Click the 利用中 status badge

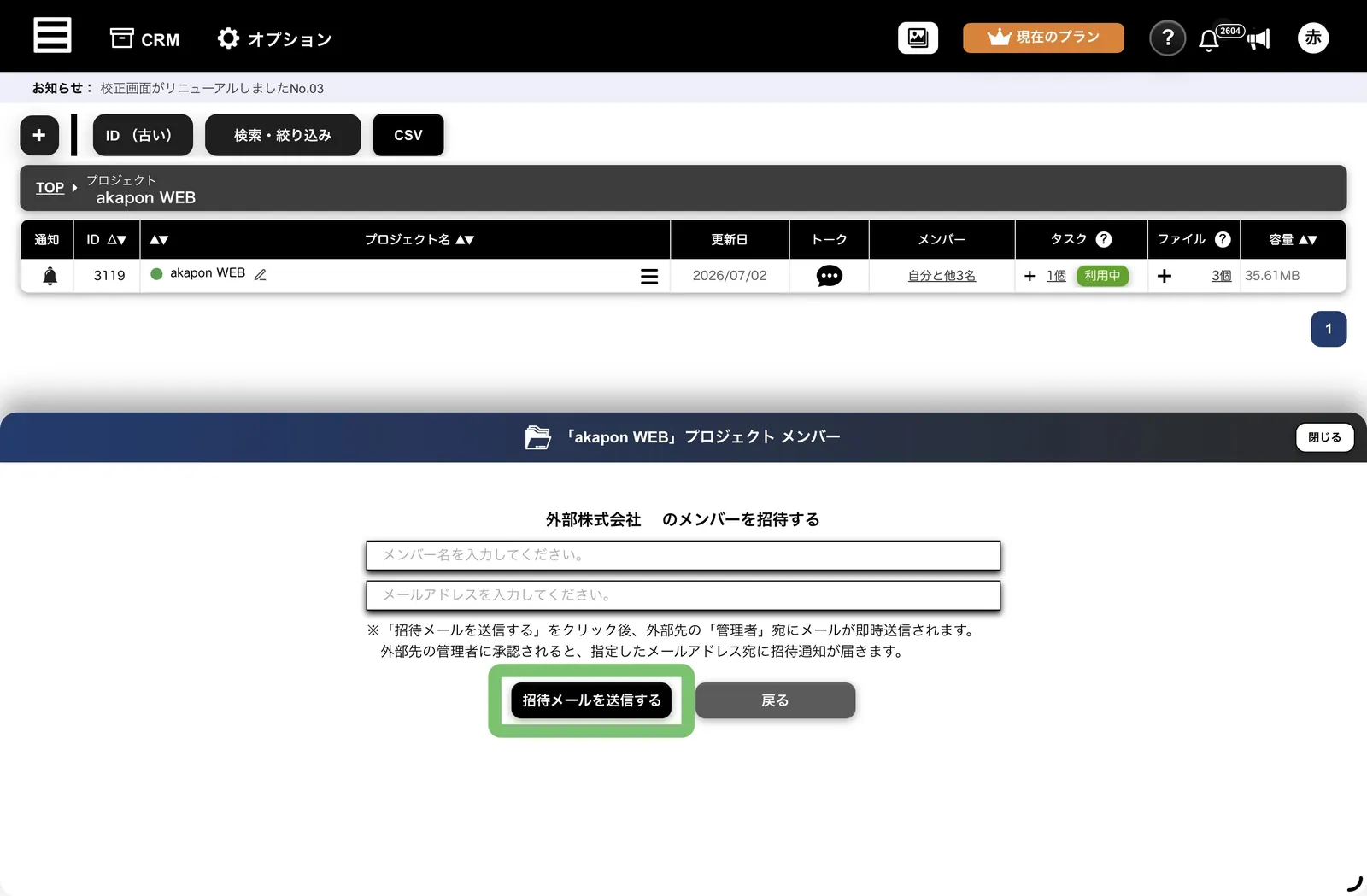1102,276
